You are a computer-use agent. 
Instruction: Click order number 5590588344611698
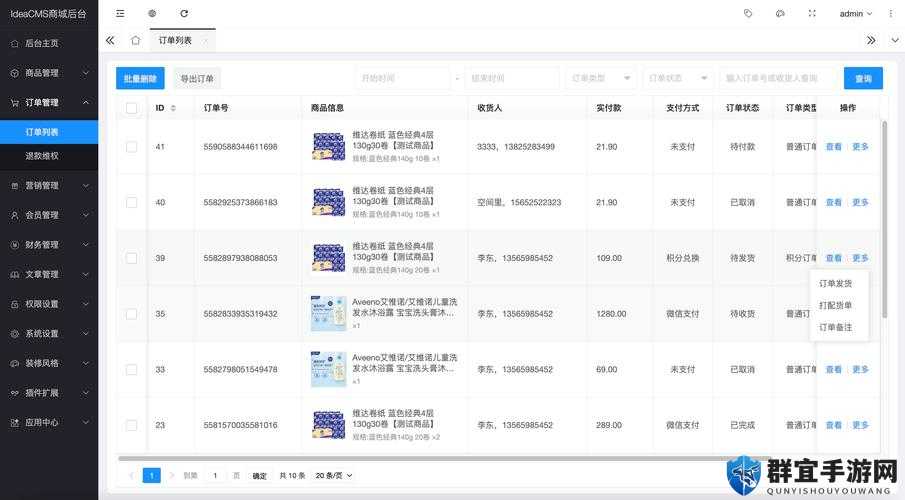240,147
